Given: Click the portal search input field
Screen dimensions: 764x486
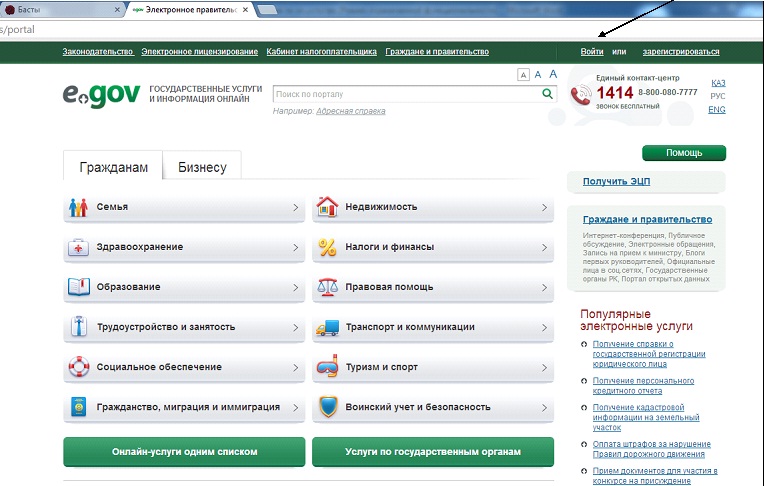Looking at the screenshot, I should click(405, 94).
